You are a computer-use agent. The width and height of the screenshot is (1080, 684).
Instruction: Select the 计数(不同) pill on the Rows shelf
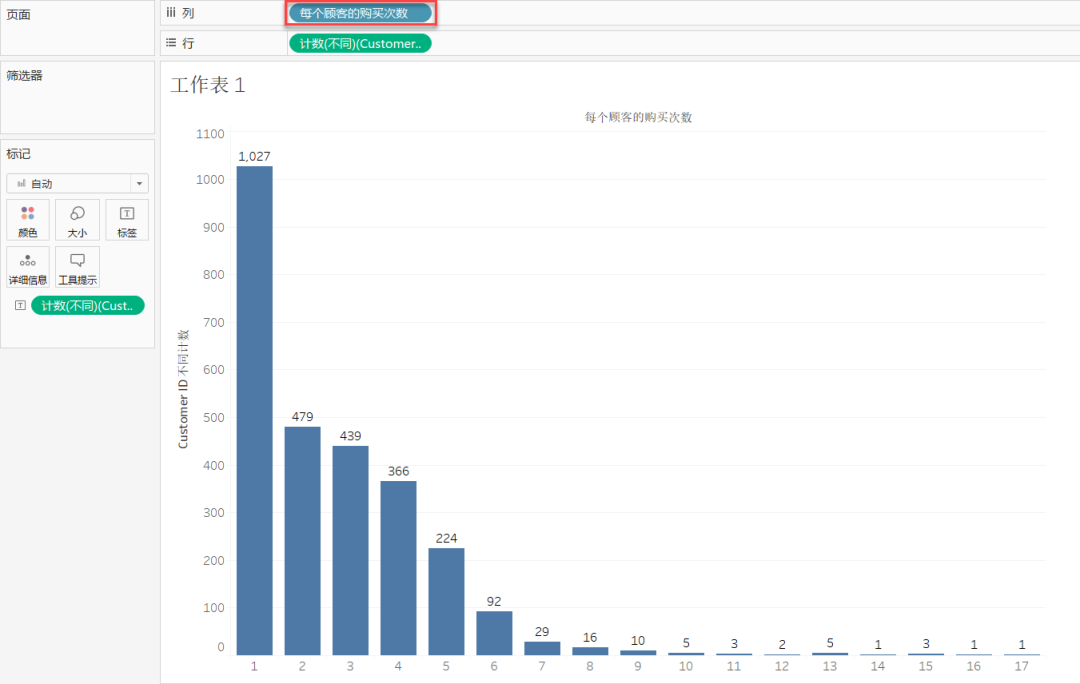360,43
